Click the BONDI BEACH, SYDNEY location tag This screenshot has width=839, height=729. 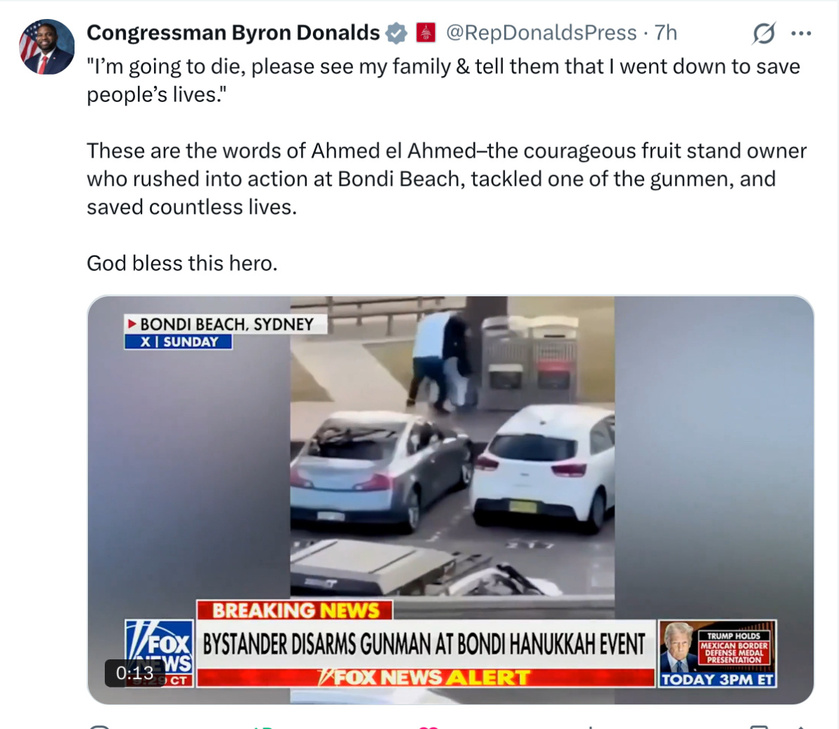click(225, 324)
